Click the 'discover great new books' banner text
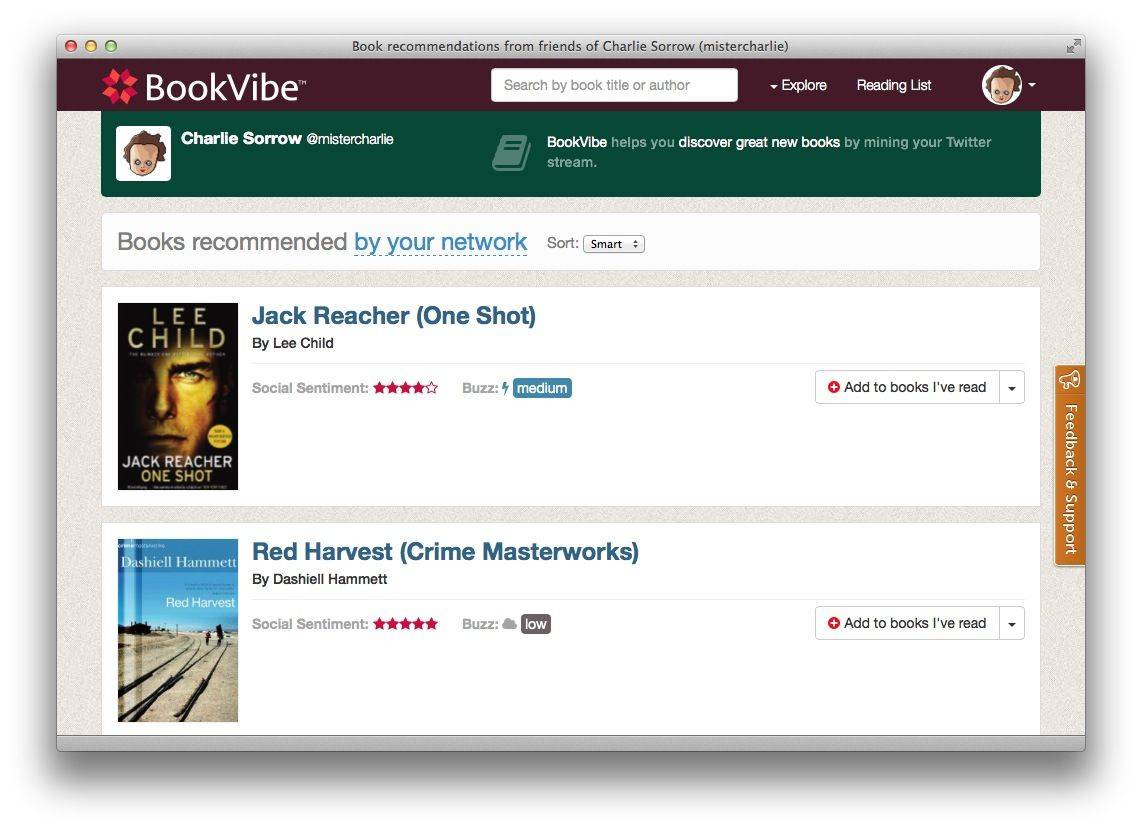1142x830 pixels. pos(759,142)
